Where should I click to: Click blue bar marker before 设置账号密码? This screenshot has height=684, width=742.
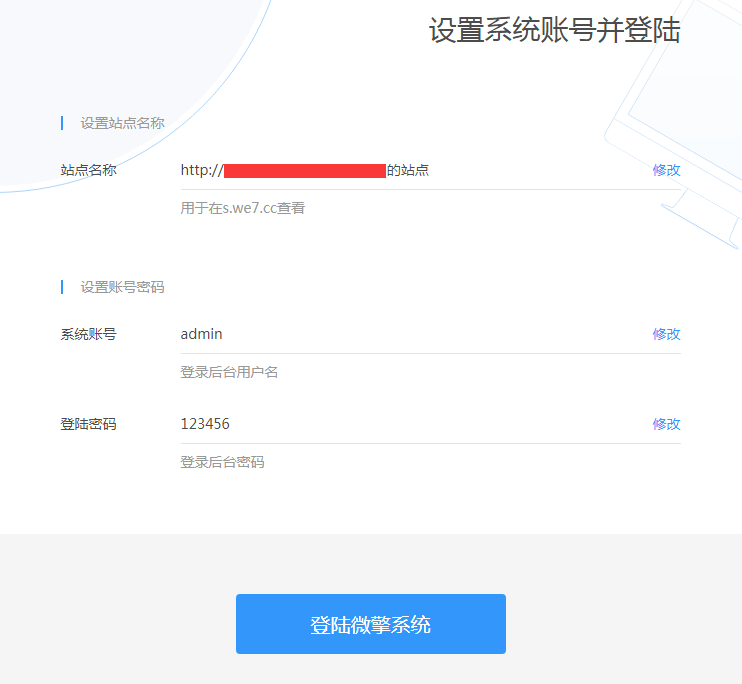[62, 287]
